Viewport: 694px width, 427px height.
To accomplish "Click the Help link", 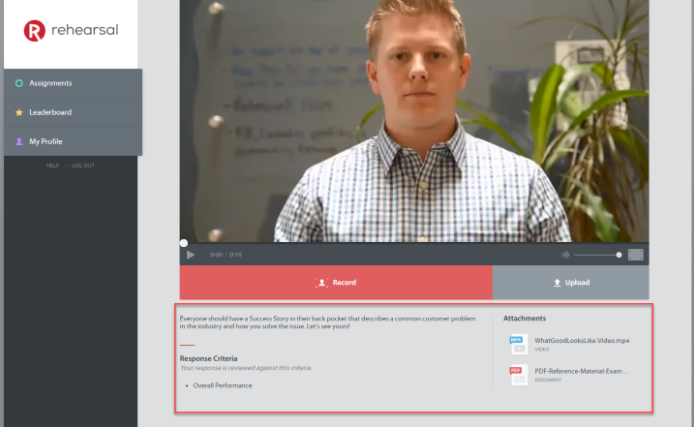I will coord(52,165).
